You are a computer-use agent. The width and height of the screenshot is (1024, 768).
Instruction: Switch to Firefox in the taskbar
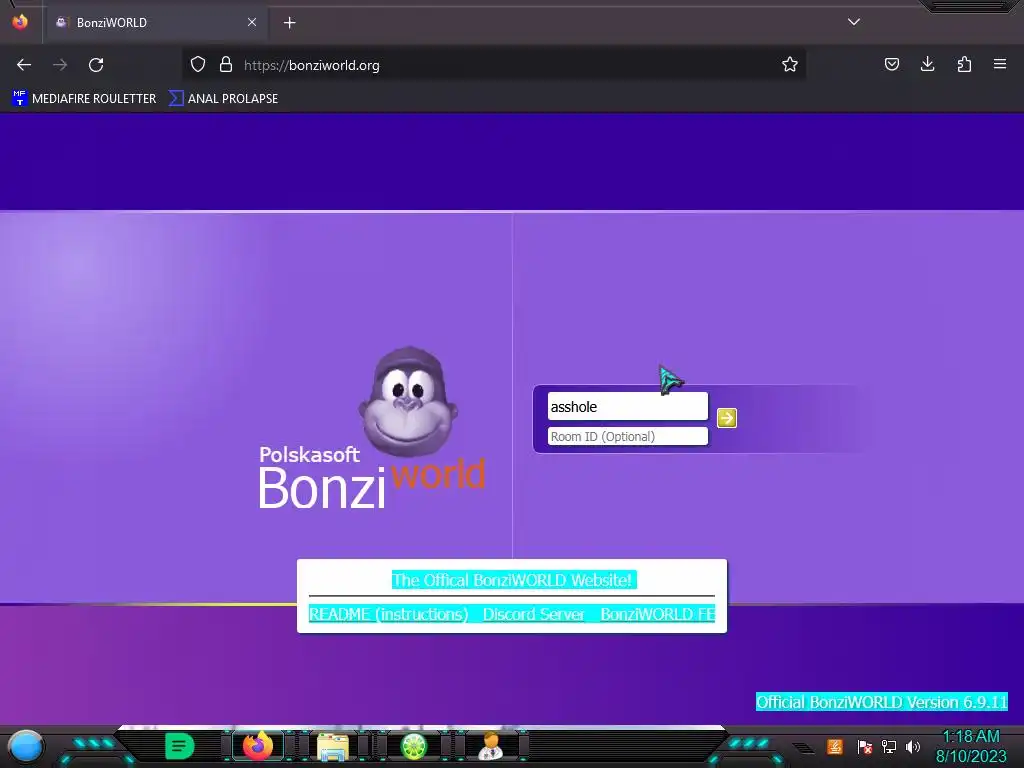point(257,746)
